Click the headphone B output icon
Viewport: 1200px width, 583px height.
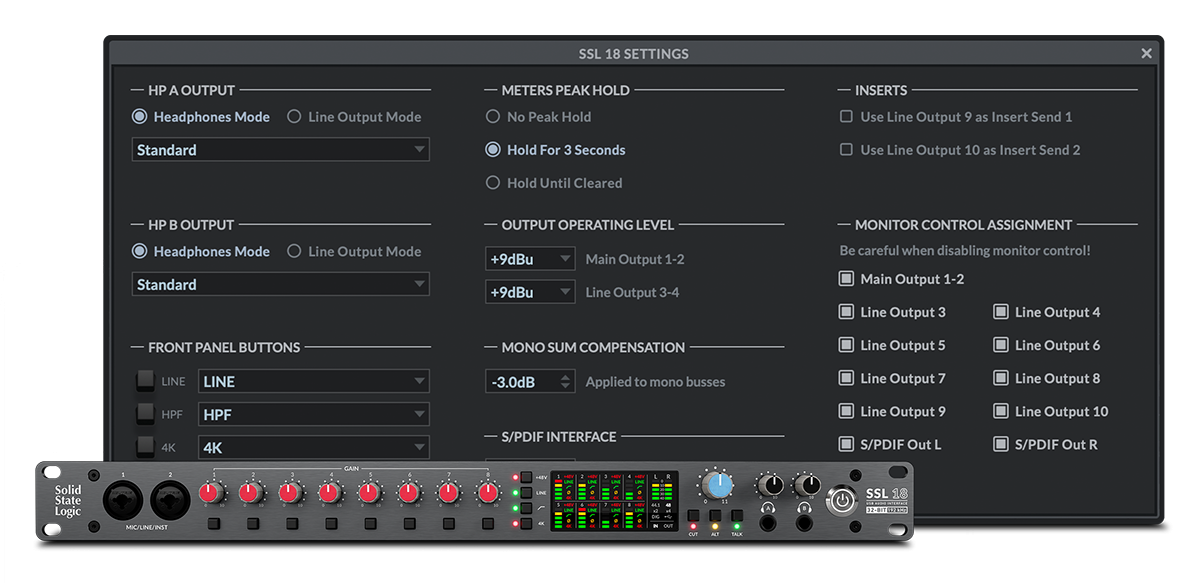(x=805, y=507)
